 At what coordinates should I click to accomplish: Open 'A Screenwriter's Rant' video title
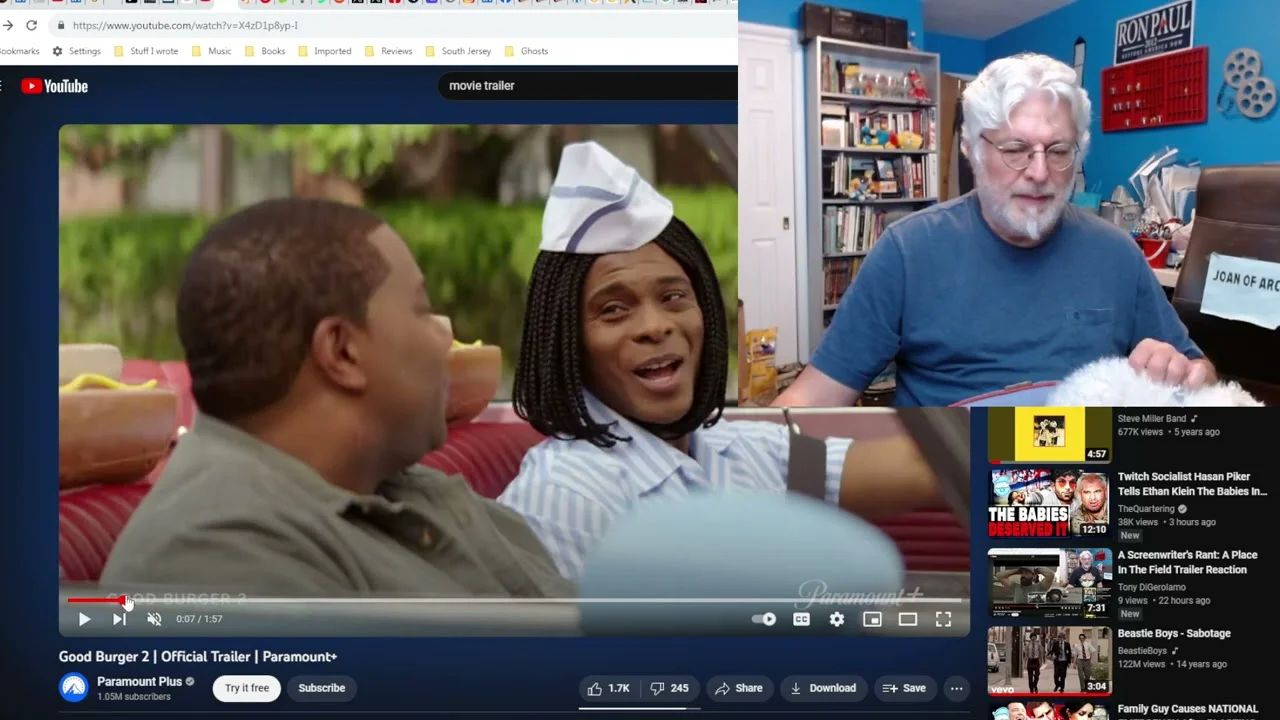tap(1187, 562)
